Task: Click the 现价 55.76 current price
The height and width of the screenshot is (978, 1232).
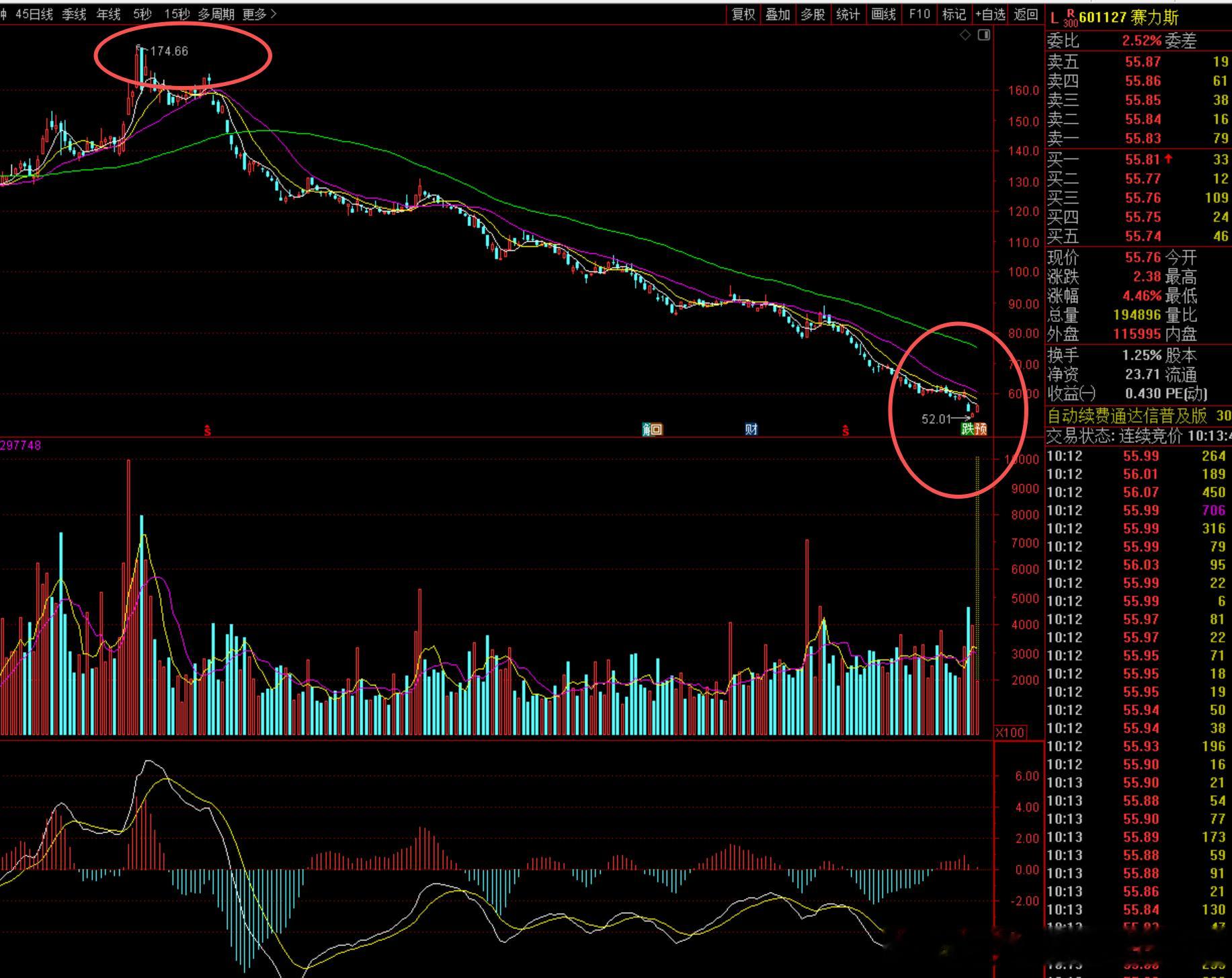Action: (1143, 257)
